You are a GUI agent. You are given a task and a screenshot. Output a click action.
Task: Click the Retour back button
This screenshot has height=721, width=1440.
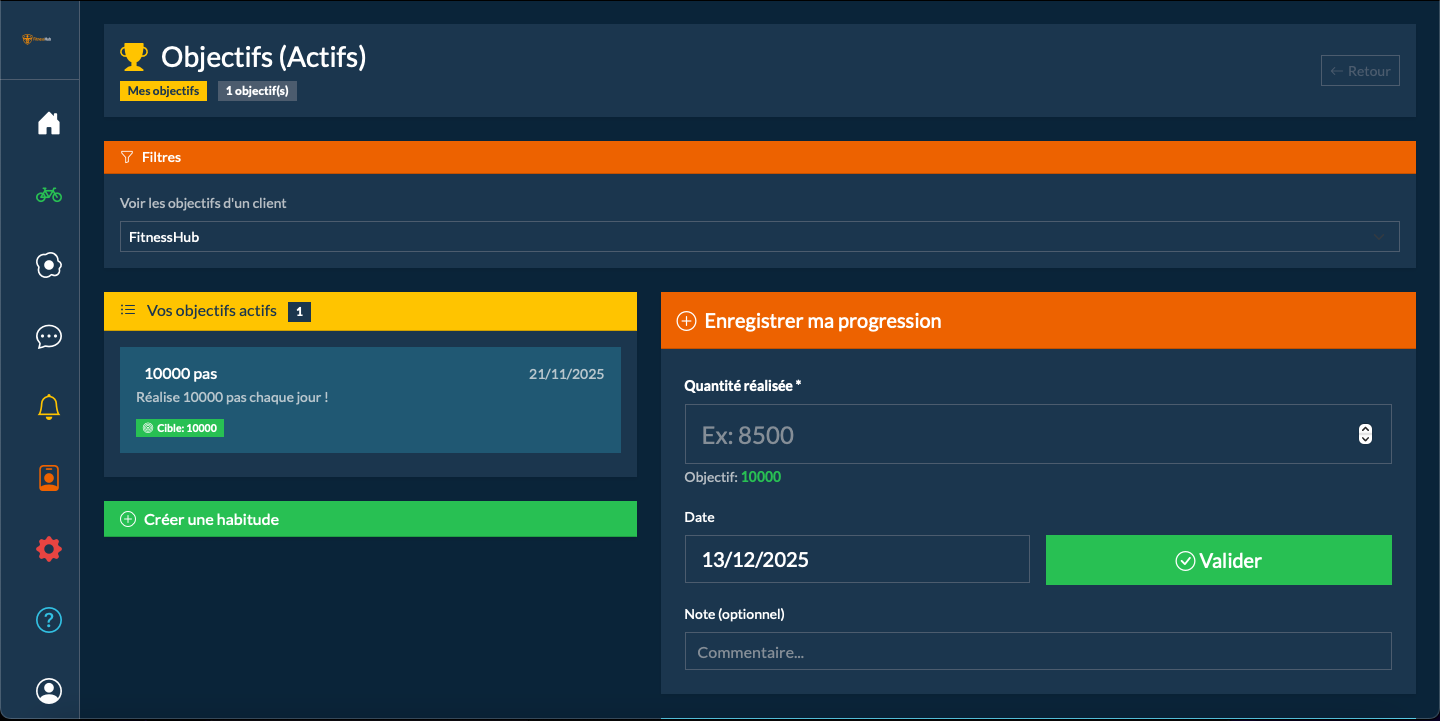point(1359,71)
